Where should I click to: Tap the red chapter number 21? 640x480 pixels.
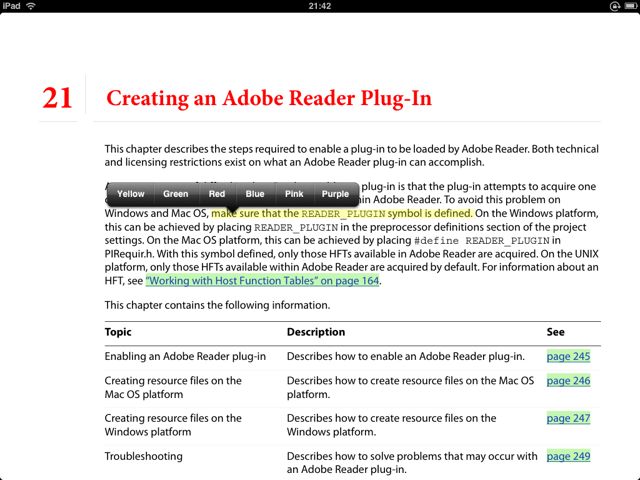coord(57,98)
